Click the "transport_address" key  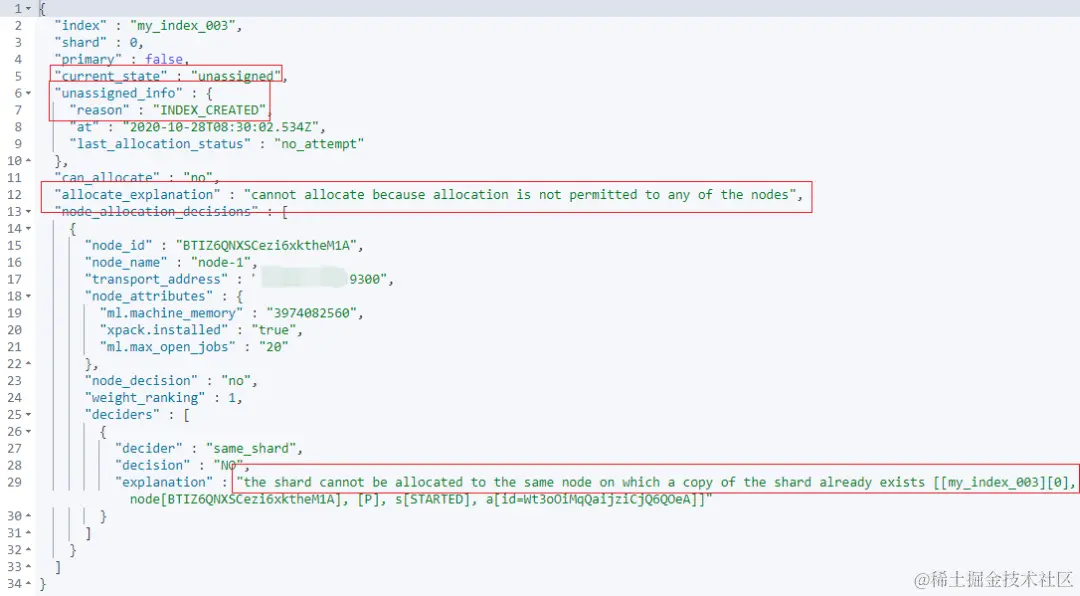156,279
